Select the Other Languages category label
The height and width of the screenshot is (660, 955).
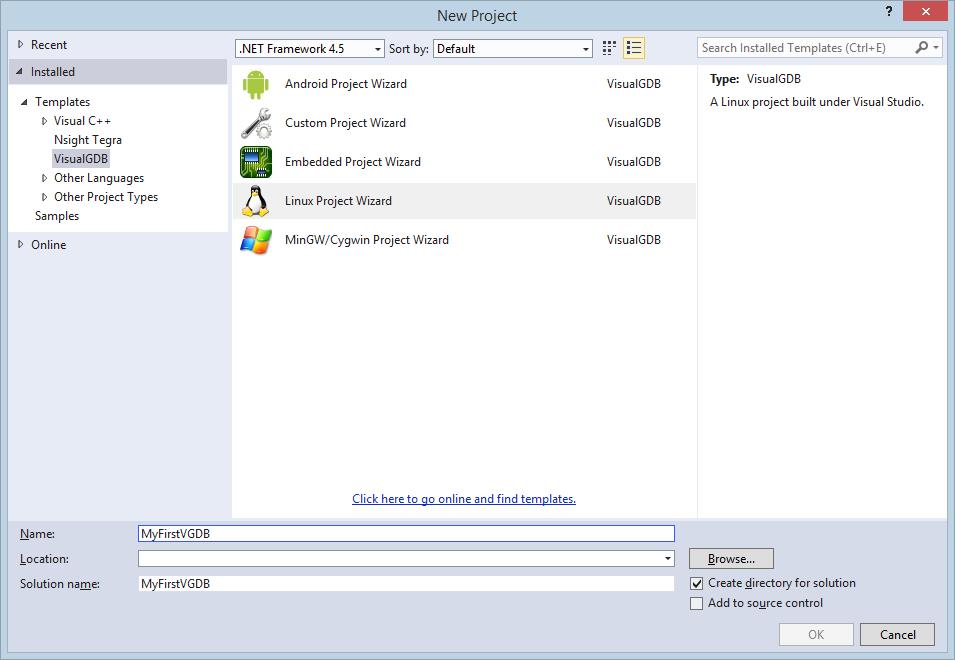point(99,178)
